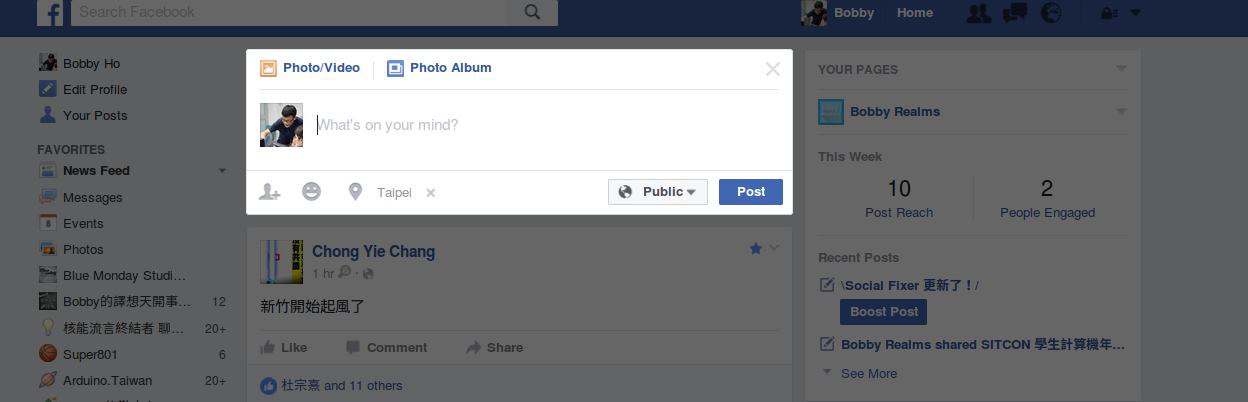This screenshot has height=402, width=1248.
Task: Click the search magnifier button
Action: (532, 12)
